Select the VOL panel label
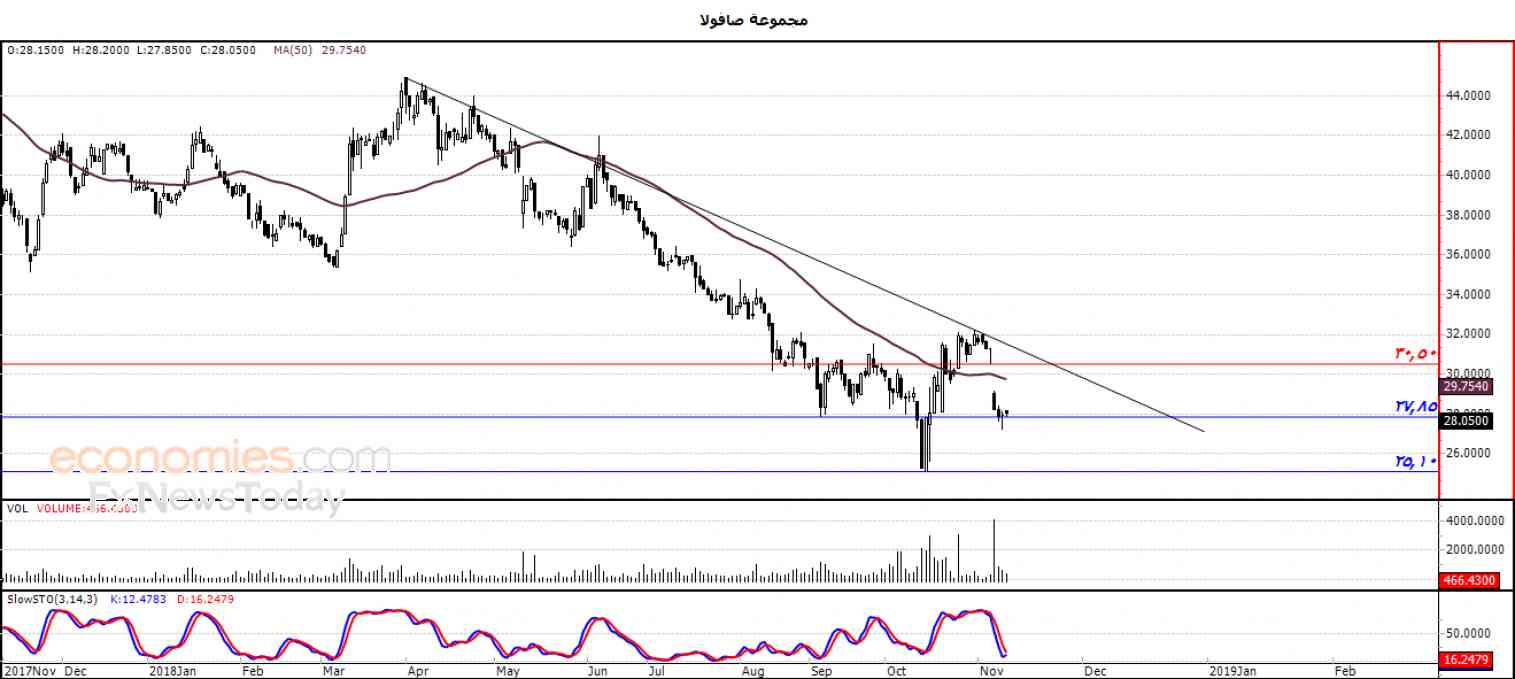 pos(16,508)
